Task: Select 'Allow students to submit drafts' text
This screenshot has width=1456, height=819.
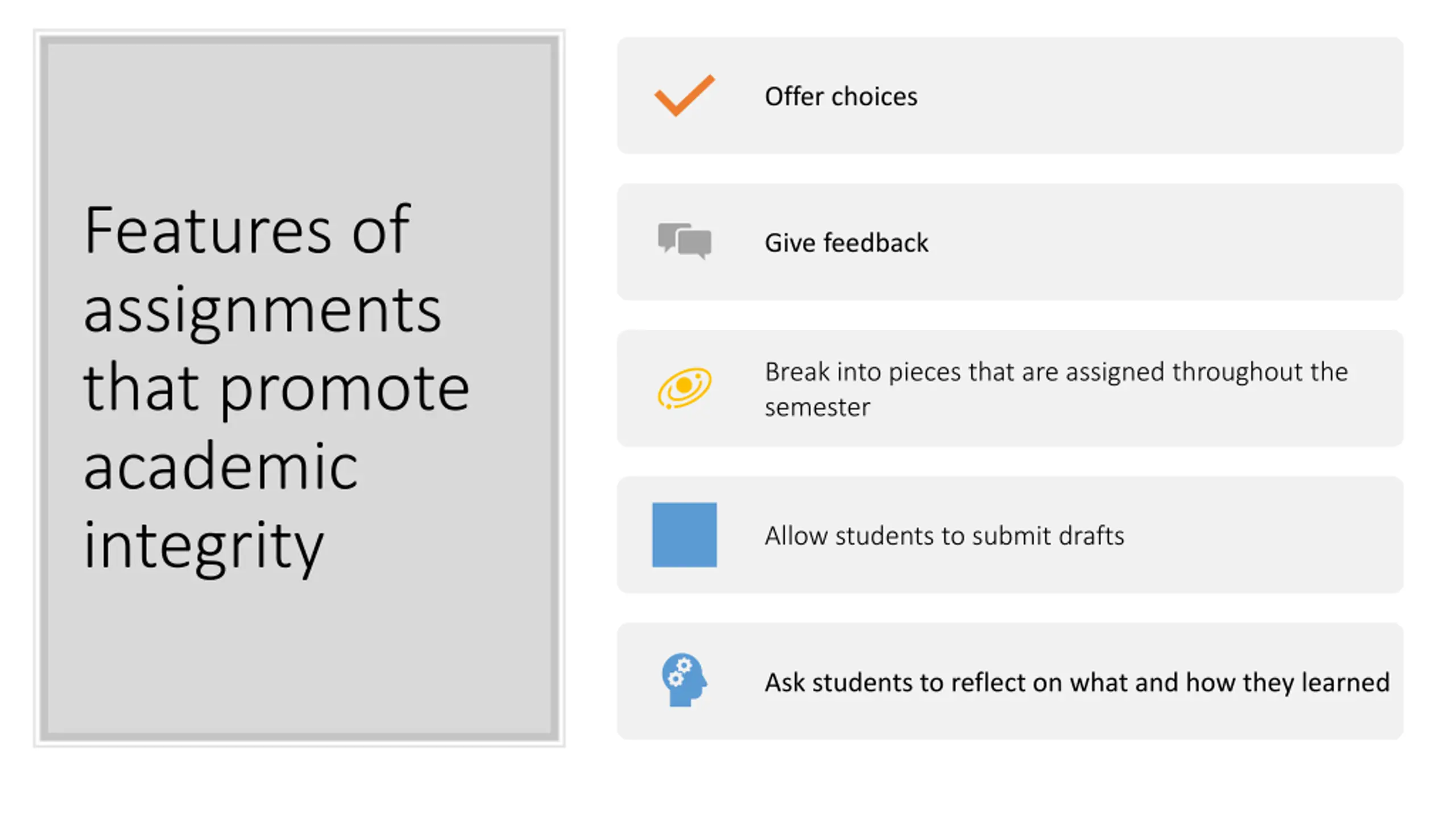Action: (x=944, y=536)
